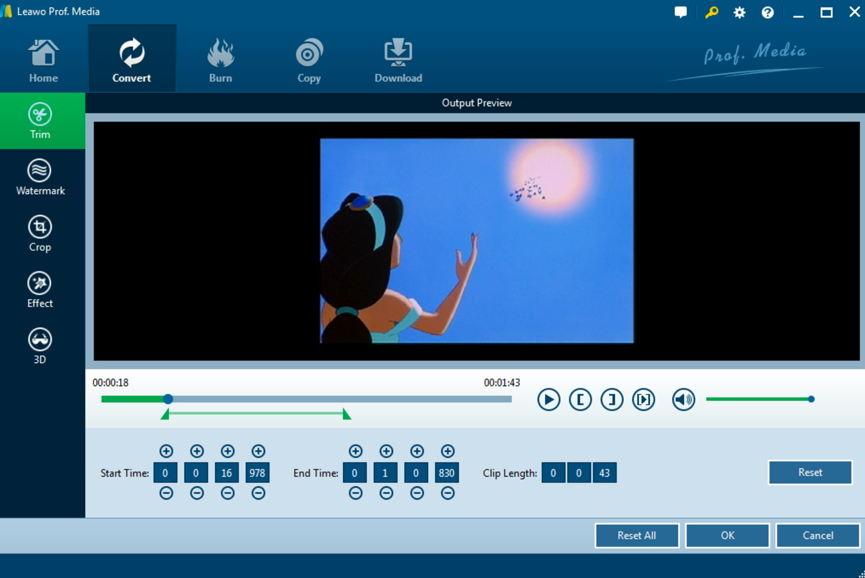Open the Watermark panel
Screen dimensions: 865x578
(x=40, y=176)
